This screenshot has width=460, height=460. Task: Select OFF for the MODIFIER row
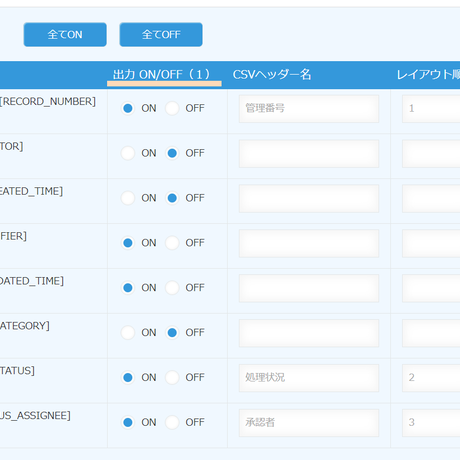[172, 243]
